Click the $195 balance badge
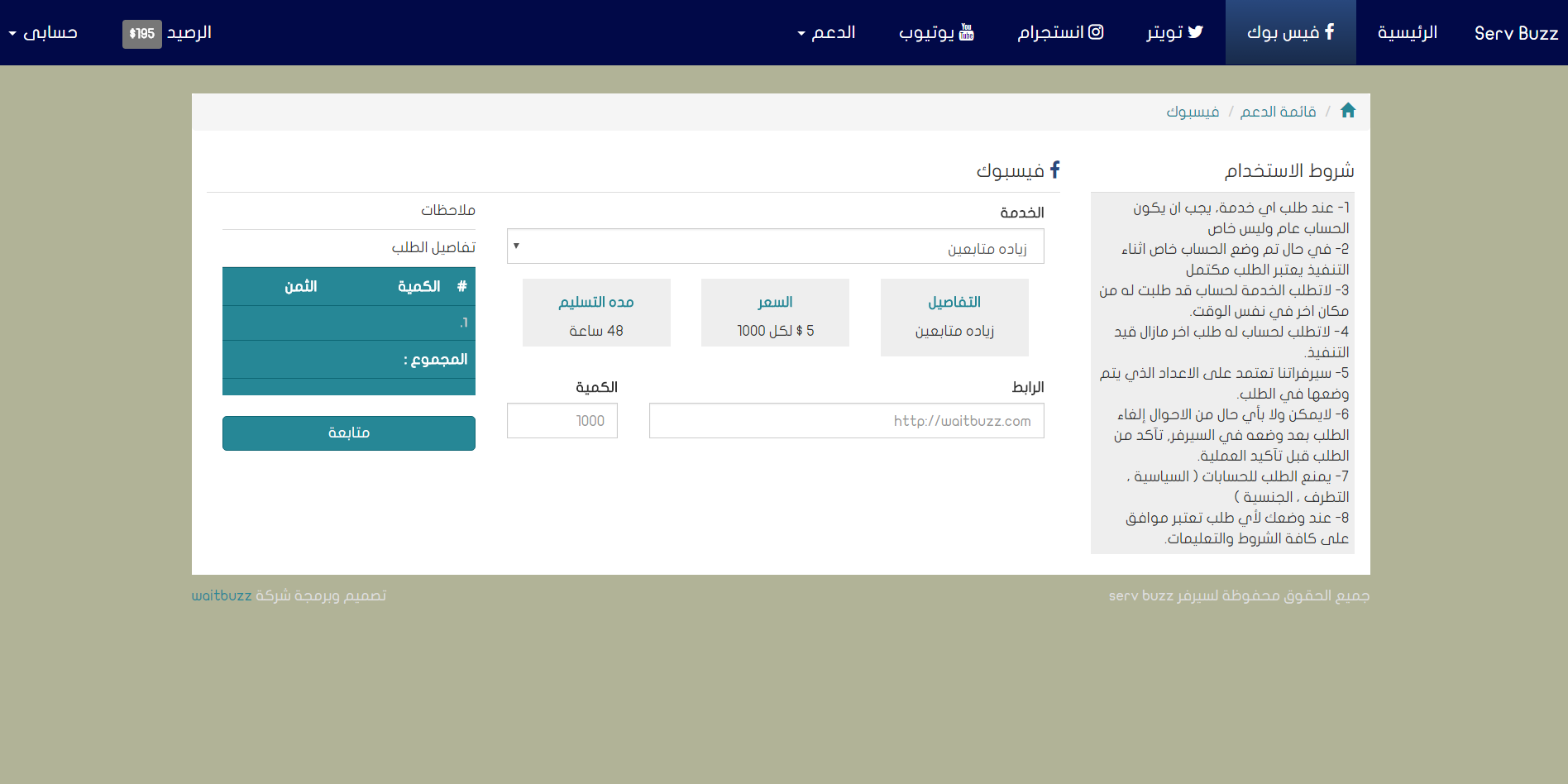 click(142, 34)
